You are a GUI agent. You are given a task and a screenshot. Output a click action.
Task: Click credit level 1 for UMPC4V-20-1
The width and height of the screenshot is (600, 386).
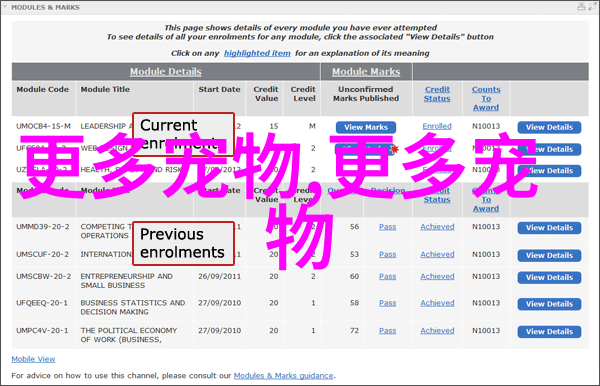[313, 330]
